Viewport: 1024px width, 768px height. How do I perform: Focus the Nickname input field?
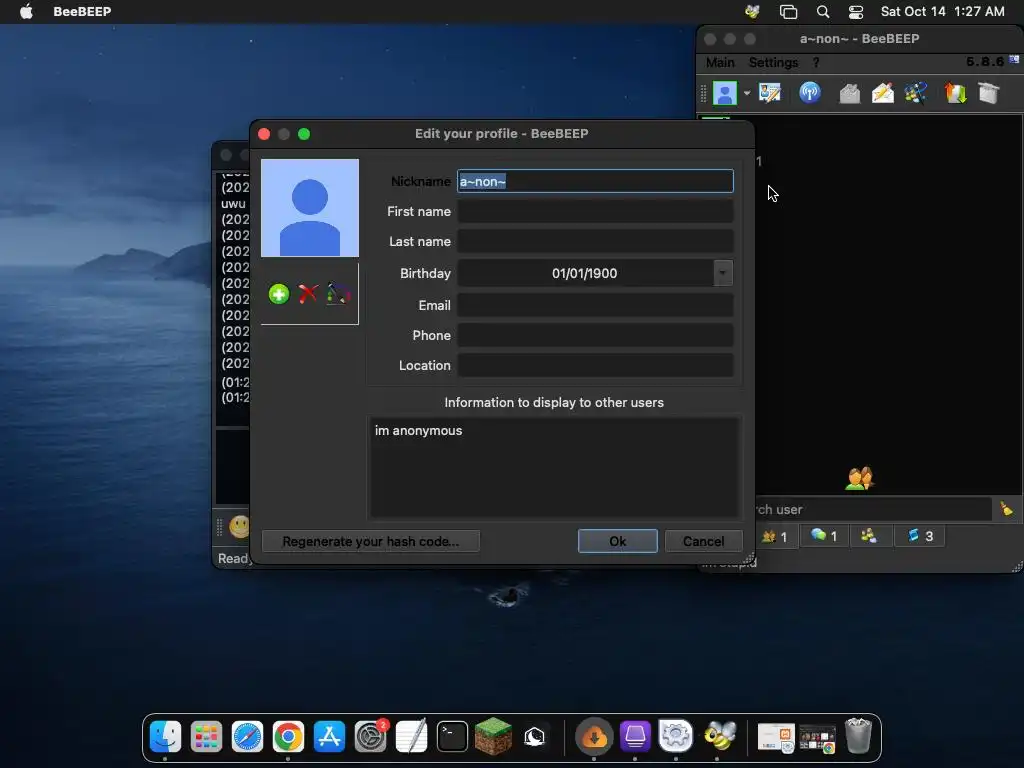[595, 182]
